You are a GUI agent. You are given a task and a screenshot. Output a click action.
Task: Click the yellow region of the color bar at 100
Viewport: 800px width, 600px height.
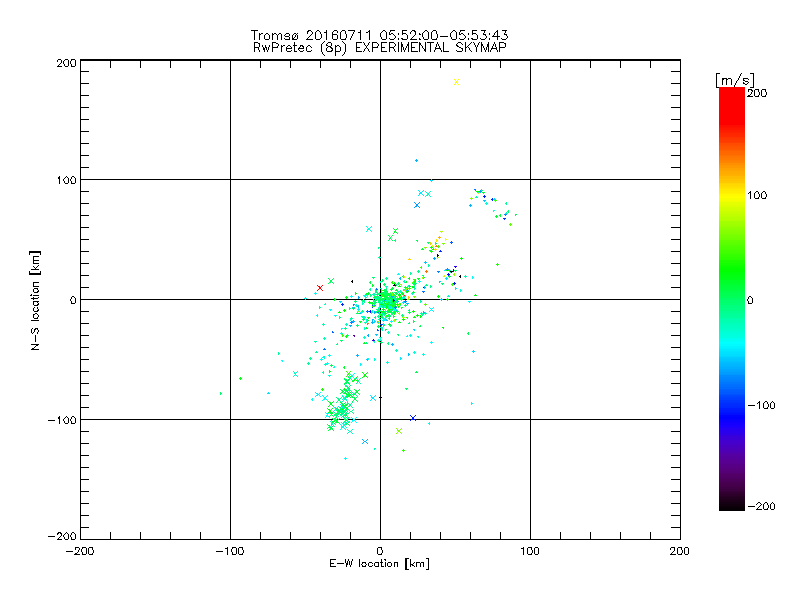[732, 195]
